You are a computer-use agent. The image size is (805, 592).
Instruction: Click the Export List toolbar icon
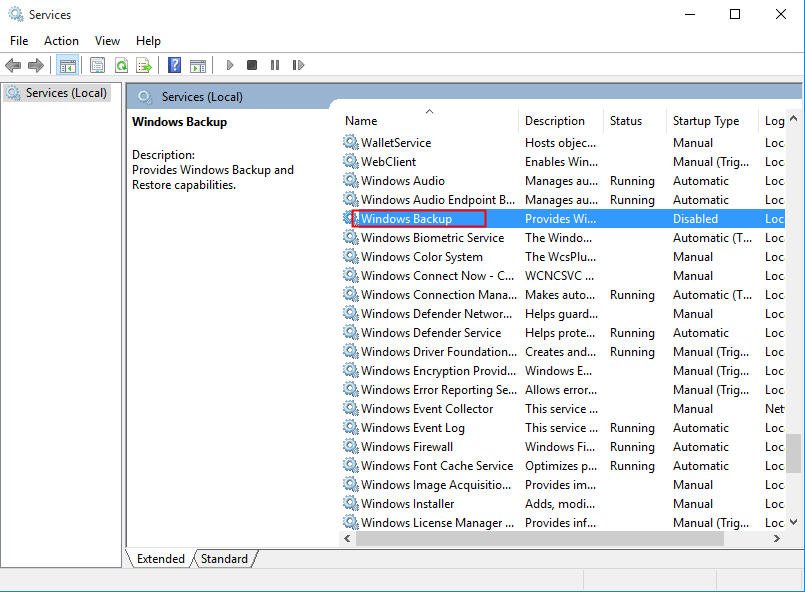click(144, 65)
